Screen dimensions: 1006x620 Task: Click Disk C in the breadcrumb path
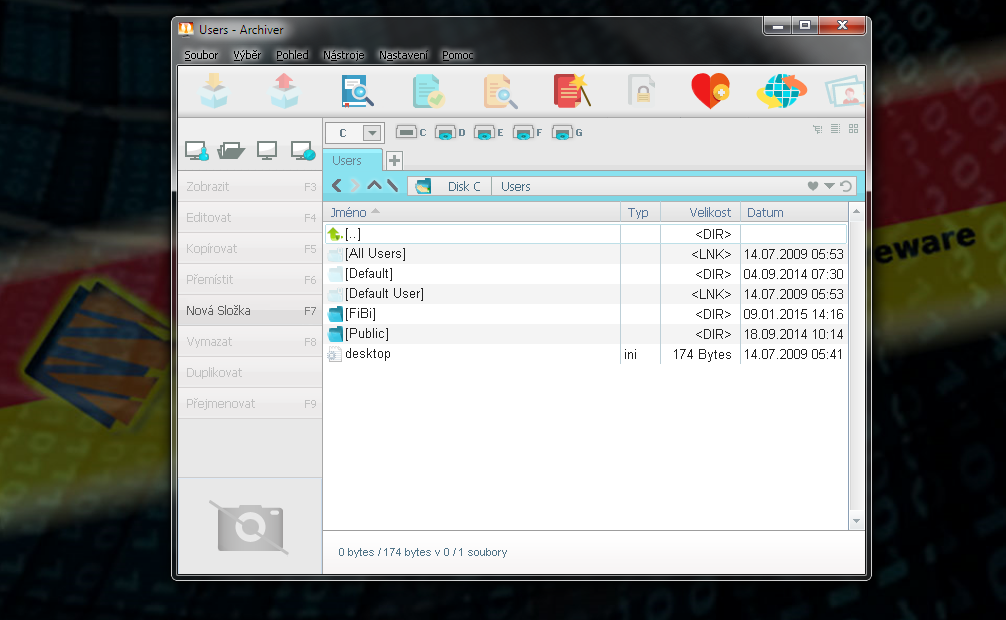coord(463,186)
